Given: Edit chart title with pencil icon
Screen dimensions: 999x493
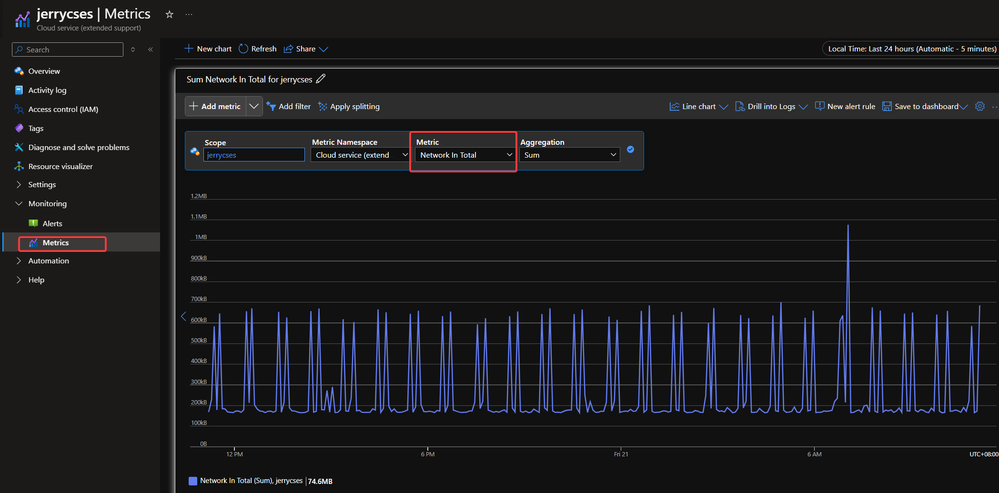Looking at the screenshot, I should point(320,79).
